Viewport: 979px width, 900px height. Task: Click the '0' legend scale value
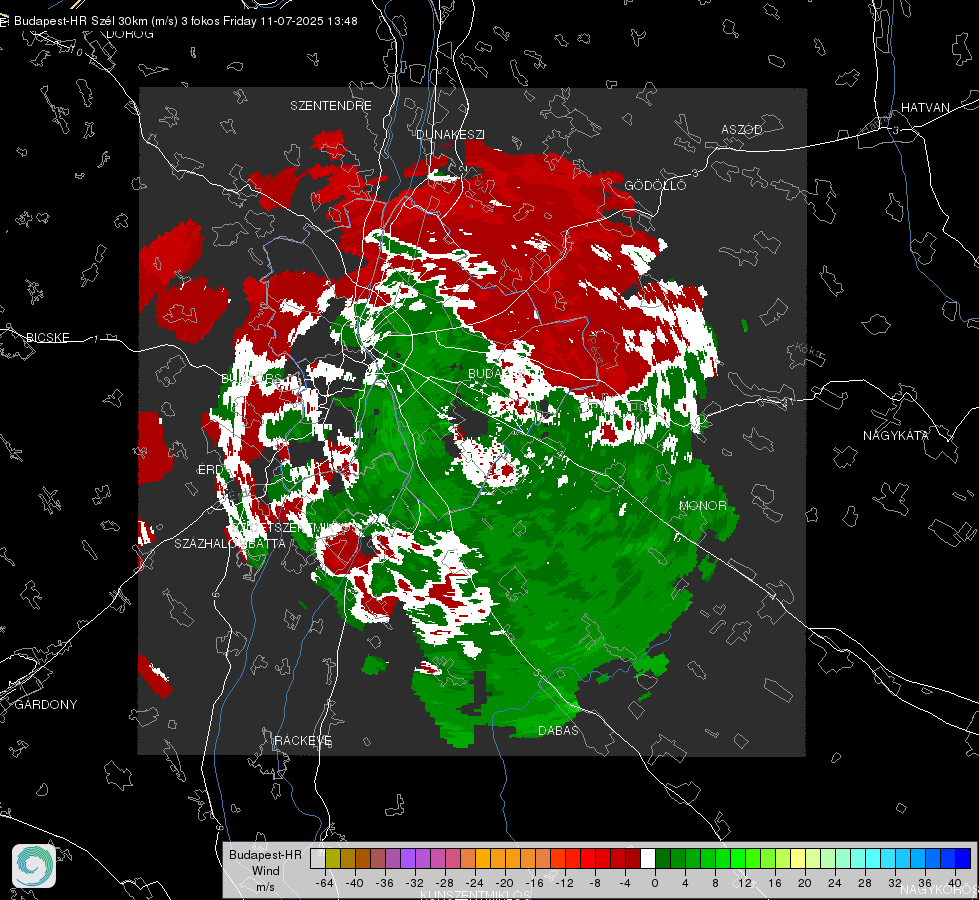[x=654, y=883]
